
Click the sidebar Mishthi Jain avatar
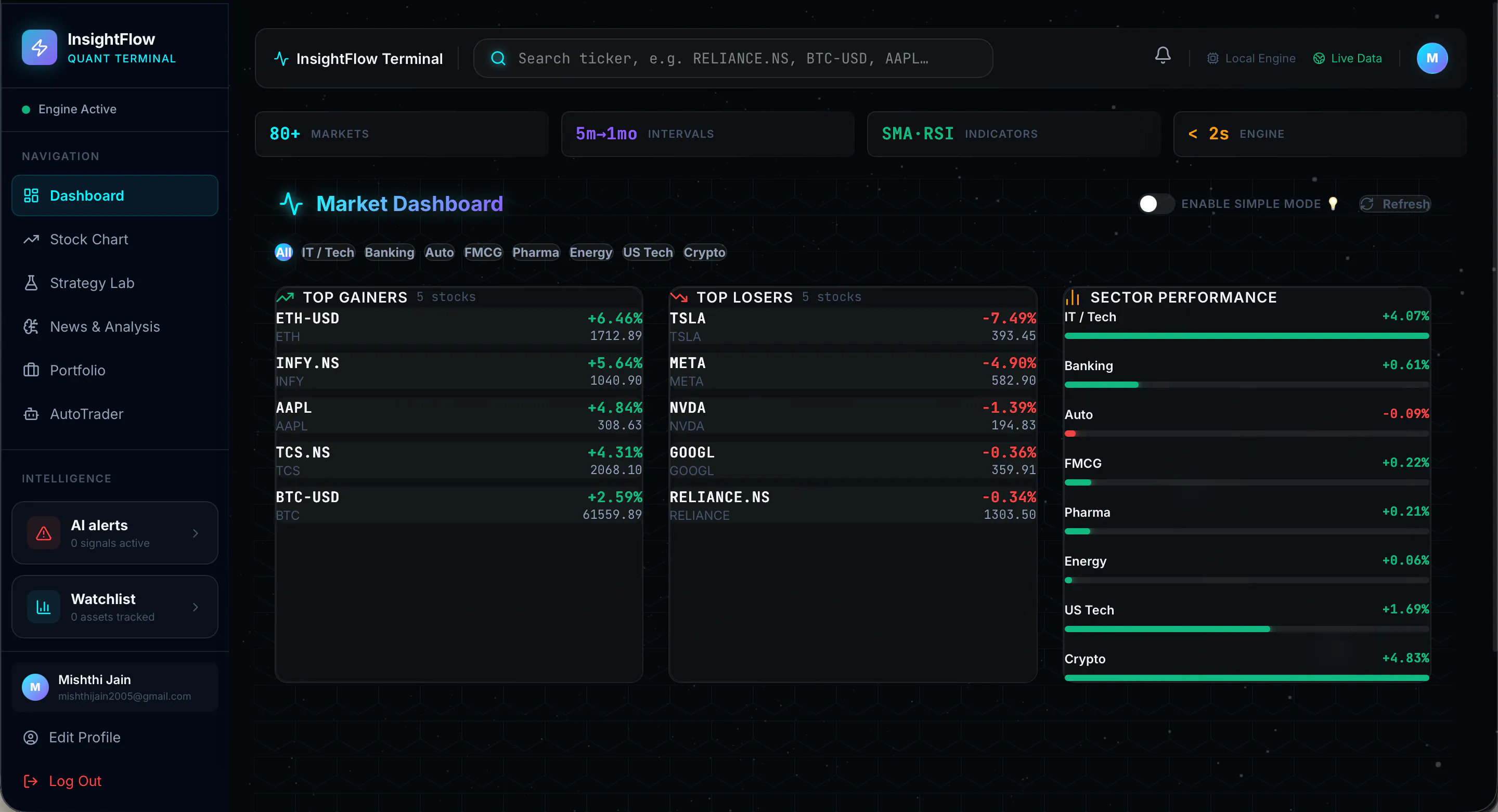(x=35, y=687)
